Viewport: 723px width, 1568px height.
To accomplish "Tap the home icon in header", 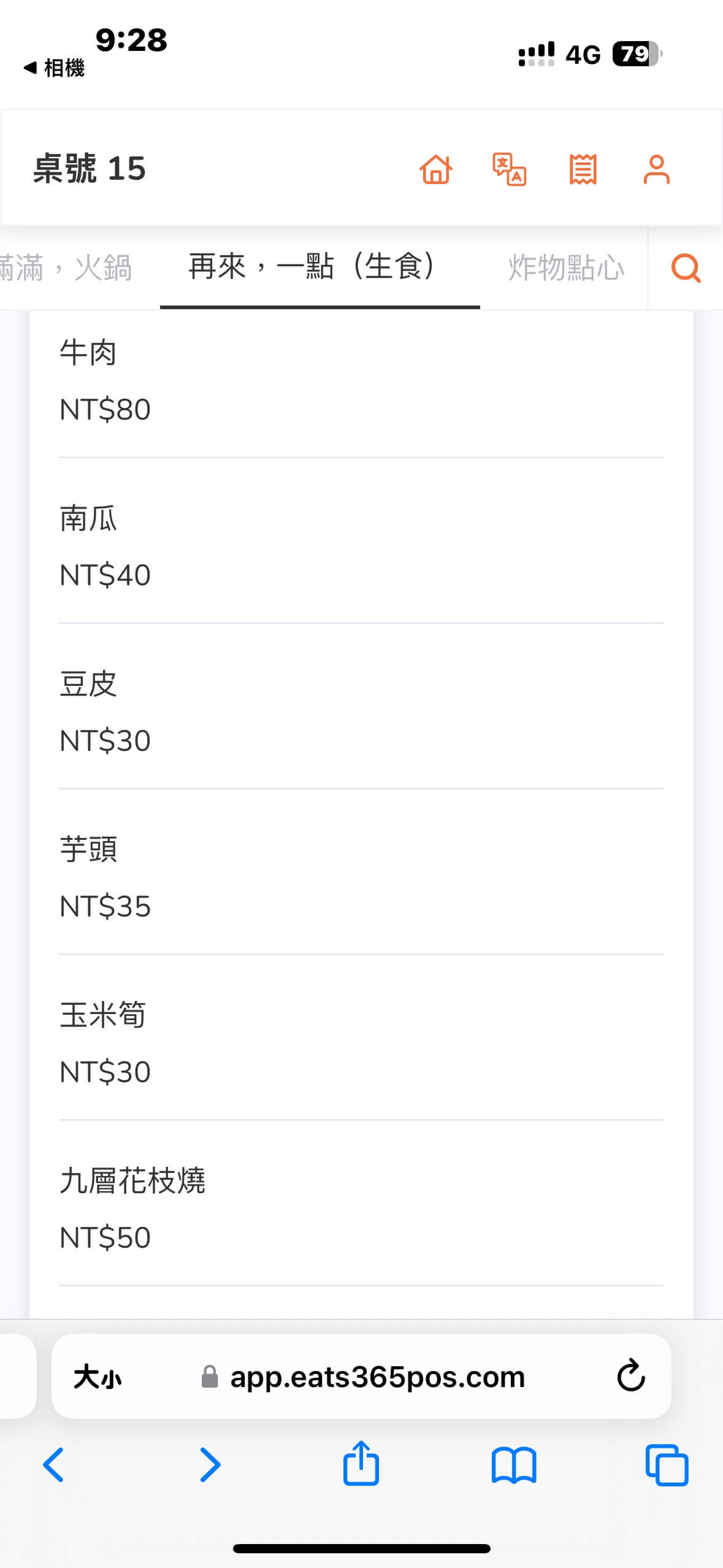I will (x=435, y=169).
